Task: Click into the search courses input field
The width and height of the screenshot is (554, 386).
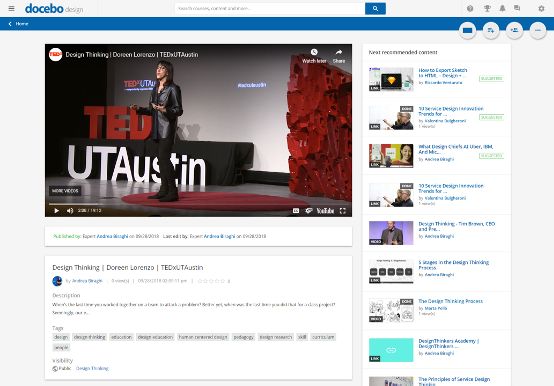Action: coord(270,8)
